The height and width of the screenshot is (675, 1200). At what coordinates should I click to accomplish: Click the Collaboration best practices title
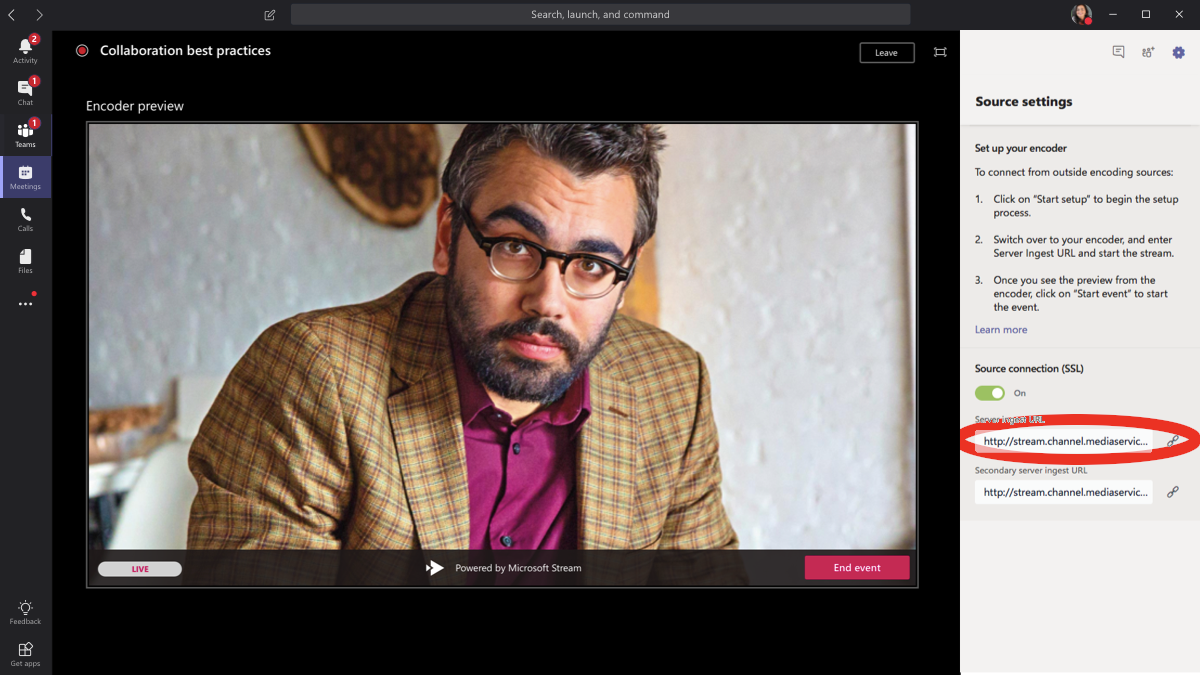point(185,51)
